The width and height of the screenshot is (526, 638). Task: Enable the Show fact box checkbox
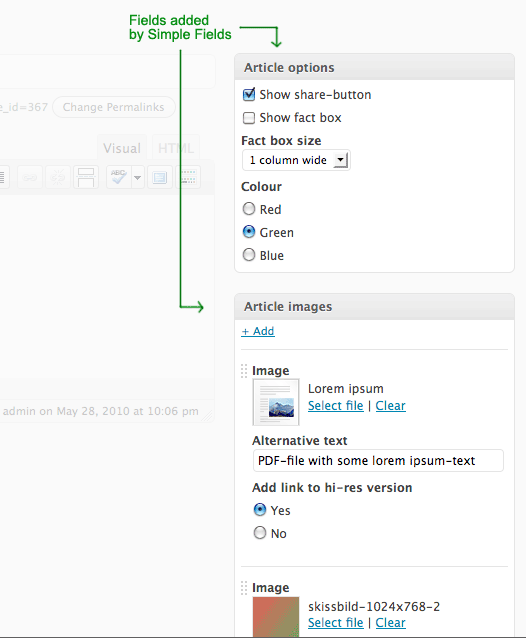pos(249,118)
